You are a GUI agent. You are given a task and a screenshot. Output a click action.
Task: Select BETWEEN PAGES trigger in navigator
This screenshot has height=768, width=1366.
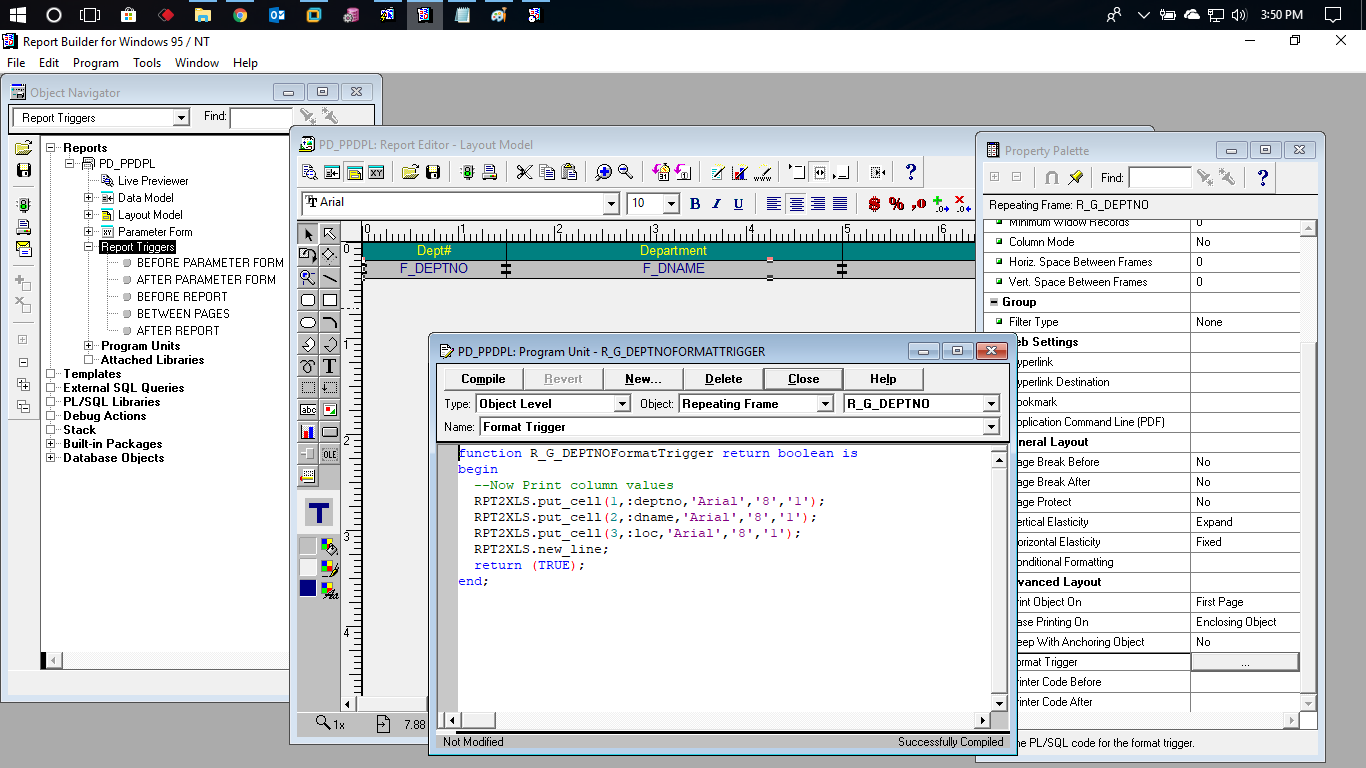tap(183, 314)
